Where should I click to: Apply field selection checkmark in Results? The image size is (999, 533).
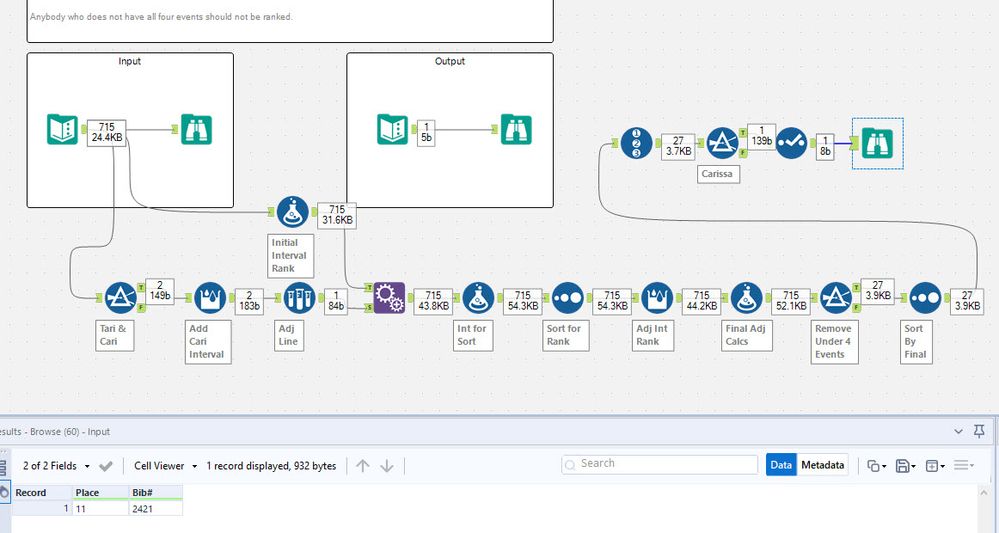click(106, 466)
